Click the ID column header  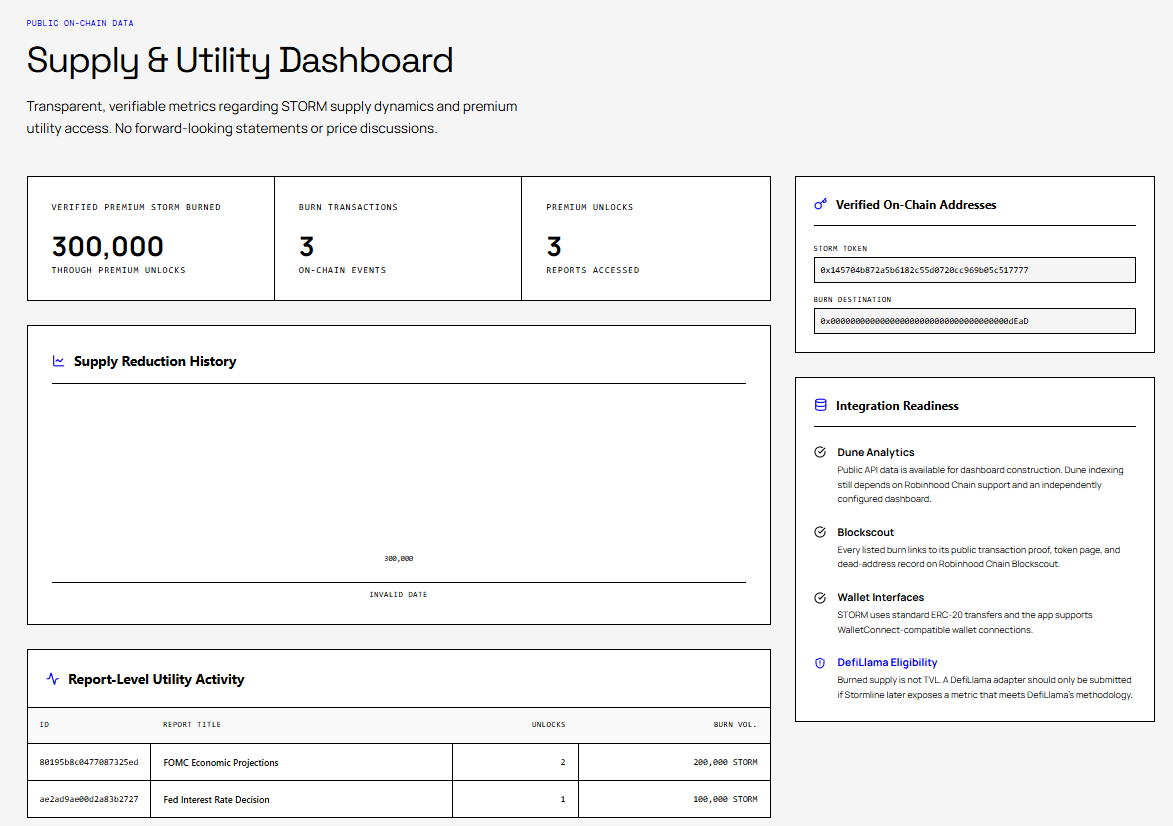click(44, 725)
